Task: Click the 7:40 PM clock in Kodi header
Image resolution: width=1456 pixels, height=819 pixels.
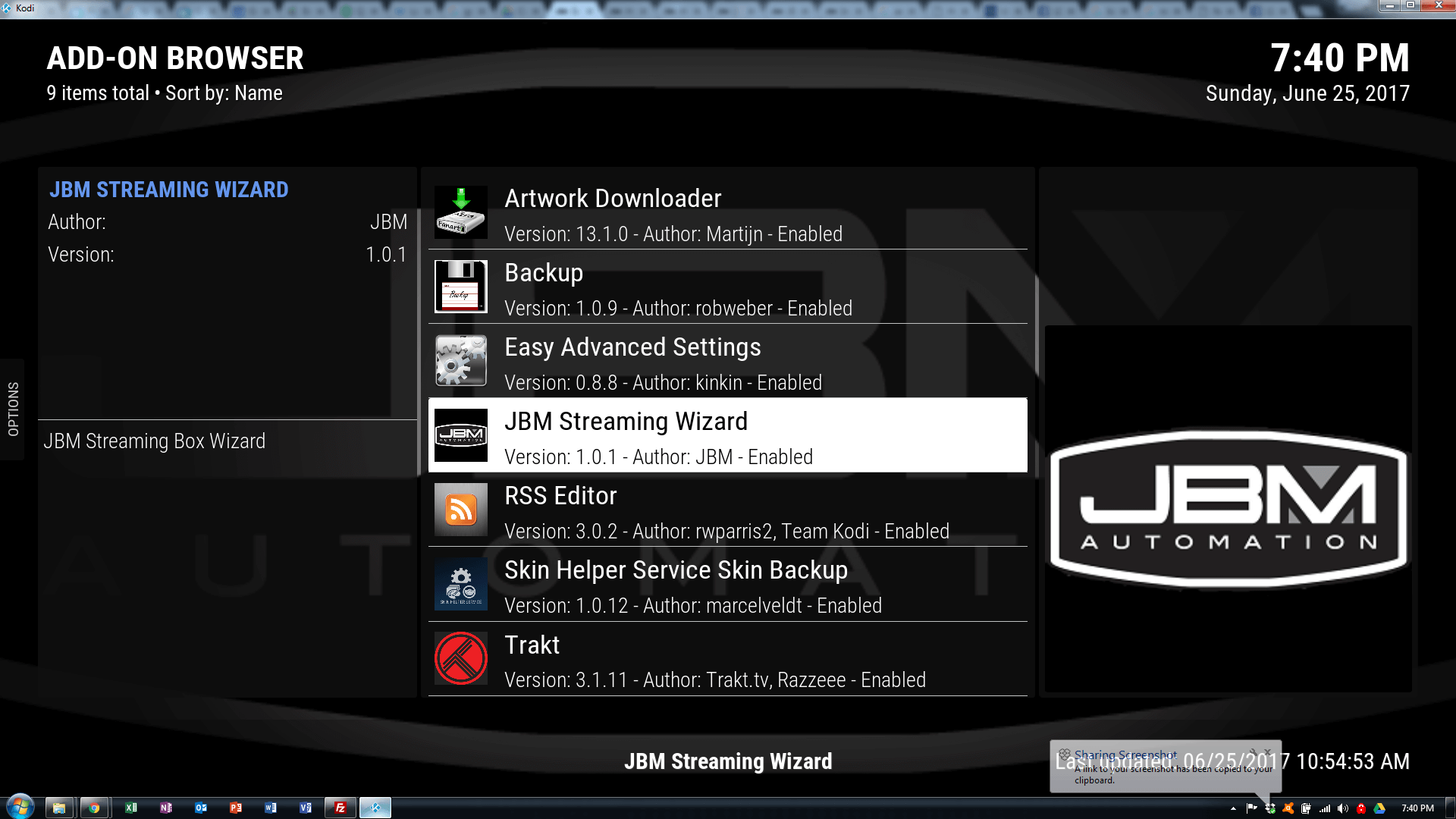Action: click(x=1340, y=58)
